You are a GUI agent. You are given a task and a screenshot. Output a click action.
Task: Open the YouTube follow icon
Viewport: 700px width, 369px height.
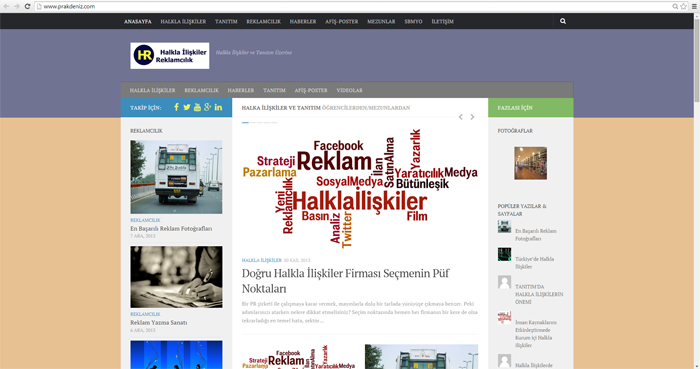pyautogui.click(x=197, y=107)
